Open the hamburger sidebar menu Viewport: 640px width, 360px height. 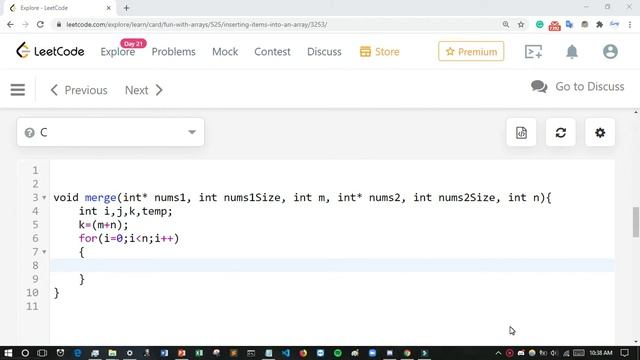click(18, 90)
